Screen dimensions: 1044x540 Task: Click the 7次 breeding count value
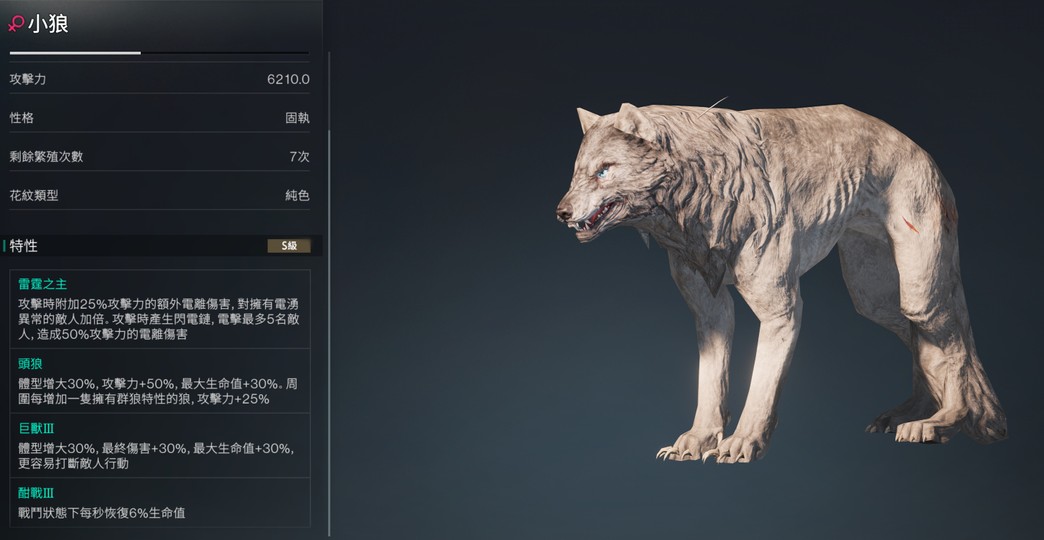[300, 157]
